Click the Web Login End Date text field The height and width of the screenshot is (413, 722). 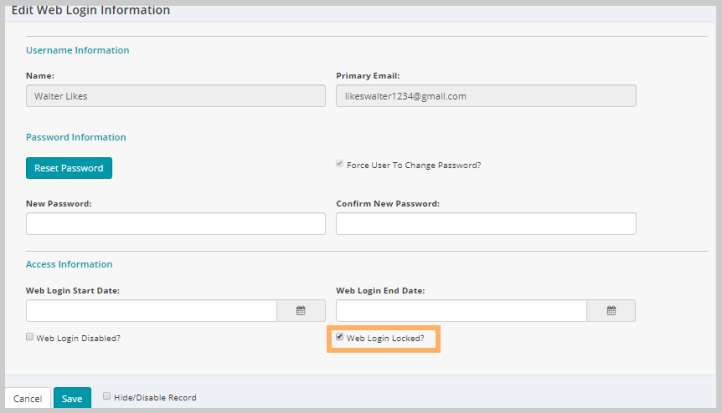tap(461, 311)
